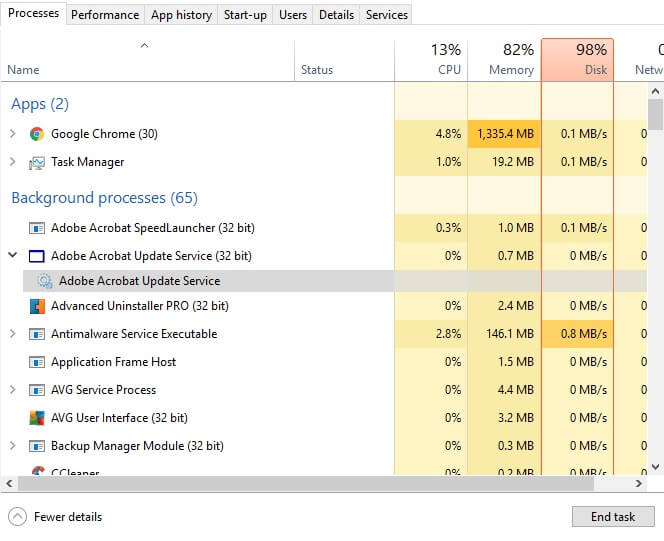Select AVG User Interface (32 bit) name
This screenshot has width=664, height=541.
coord(119,418)
